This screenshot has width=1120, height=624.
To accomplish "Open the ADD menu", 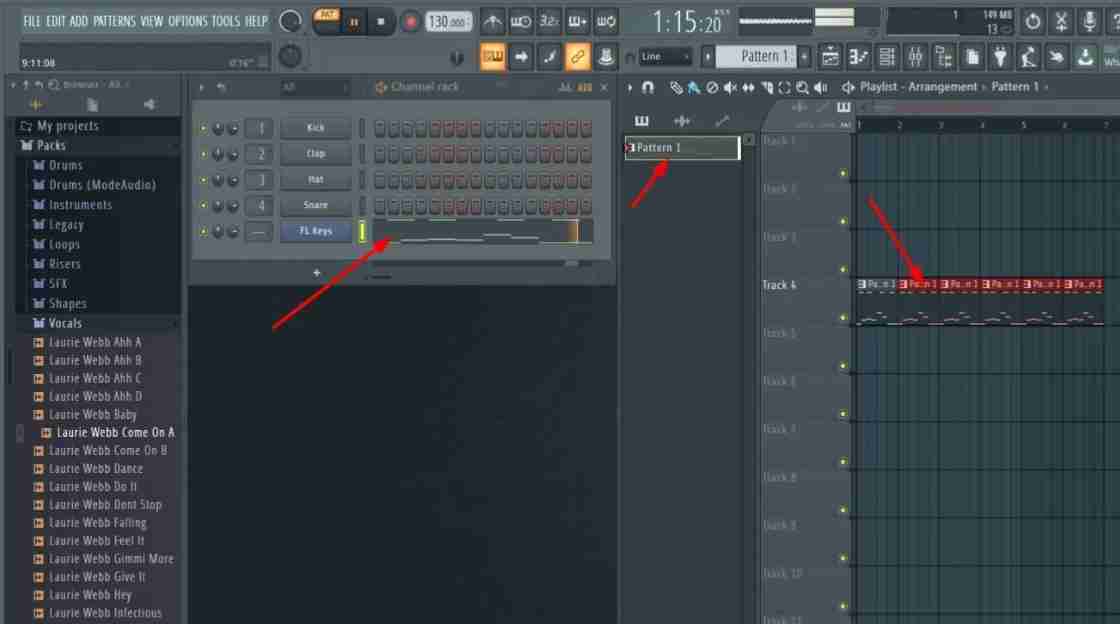I will [x=79, y=21].
